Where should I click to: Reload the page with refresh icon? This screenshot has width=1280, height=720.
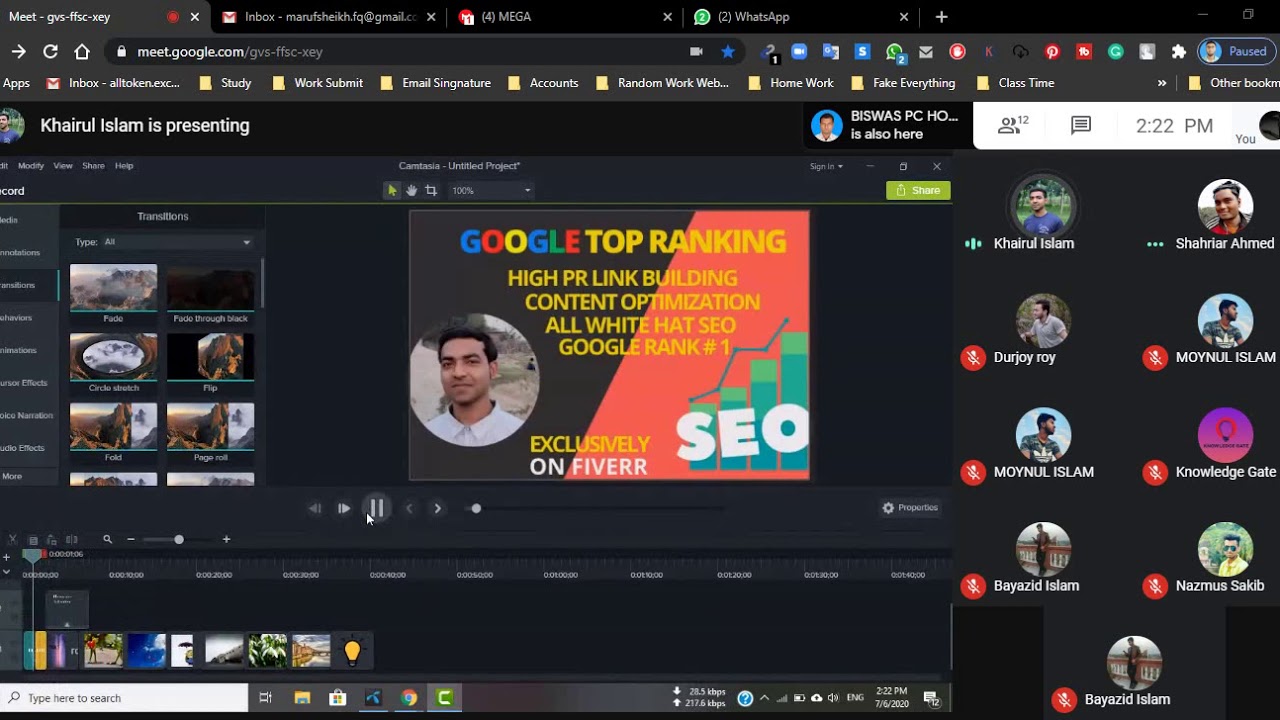50,52
